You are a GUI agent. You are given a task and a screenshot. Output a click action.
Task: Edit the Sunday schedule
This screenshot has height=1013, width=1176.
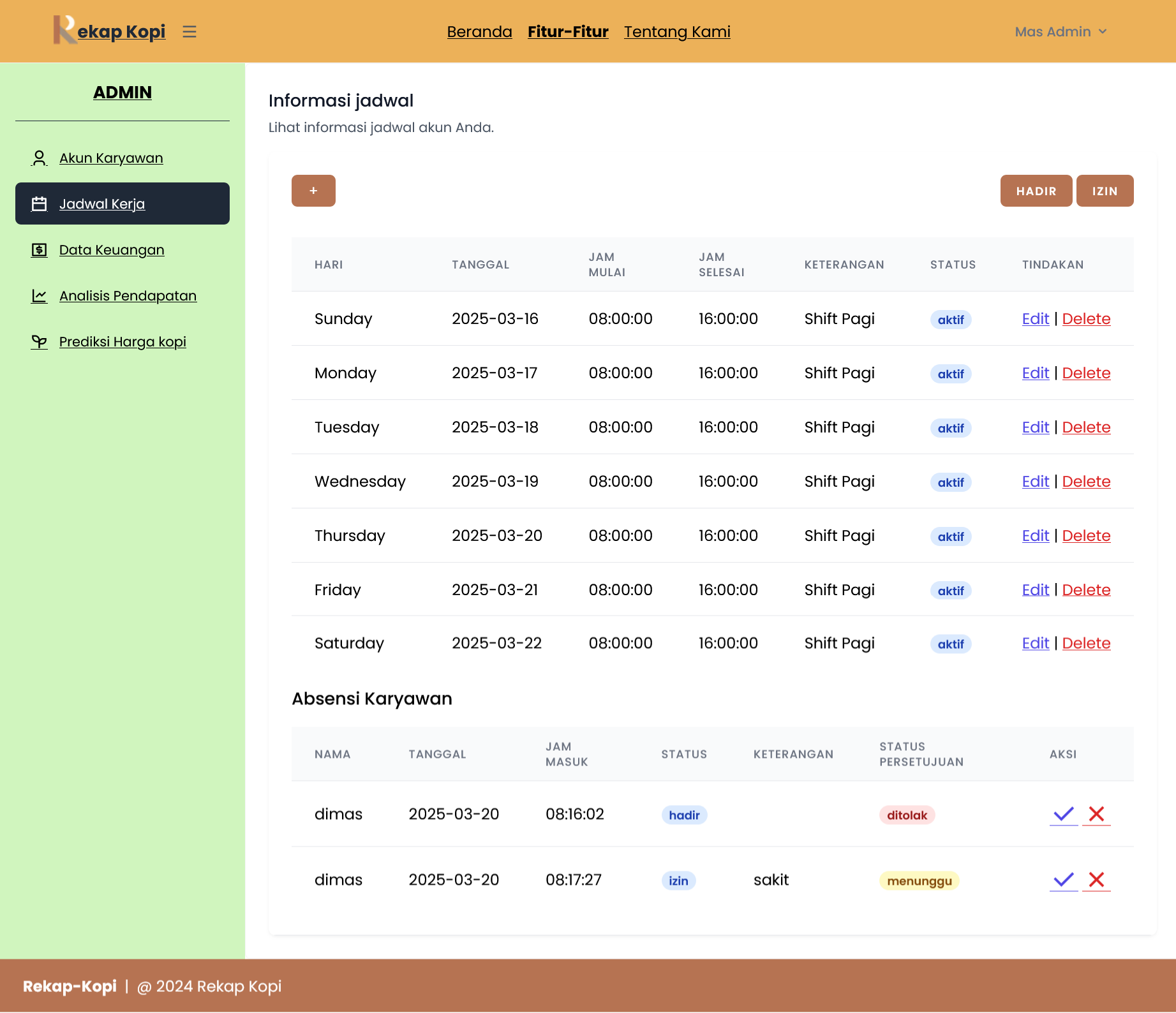[x=1035, y=318]
